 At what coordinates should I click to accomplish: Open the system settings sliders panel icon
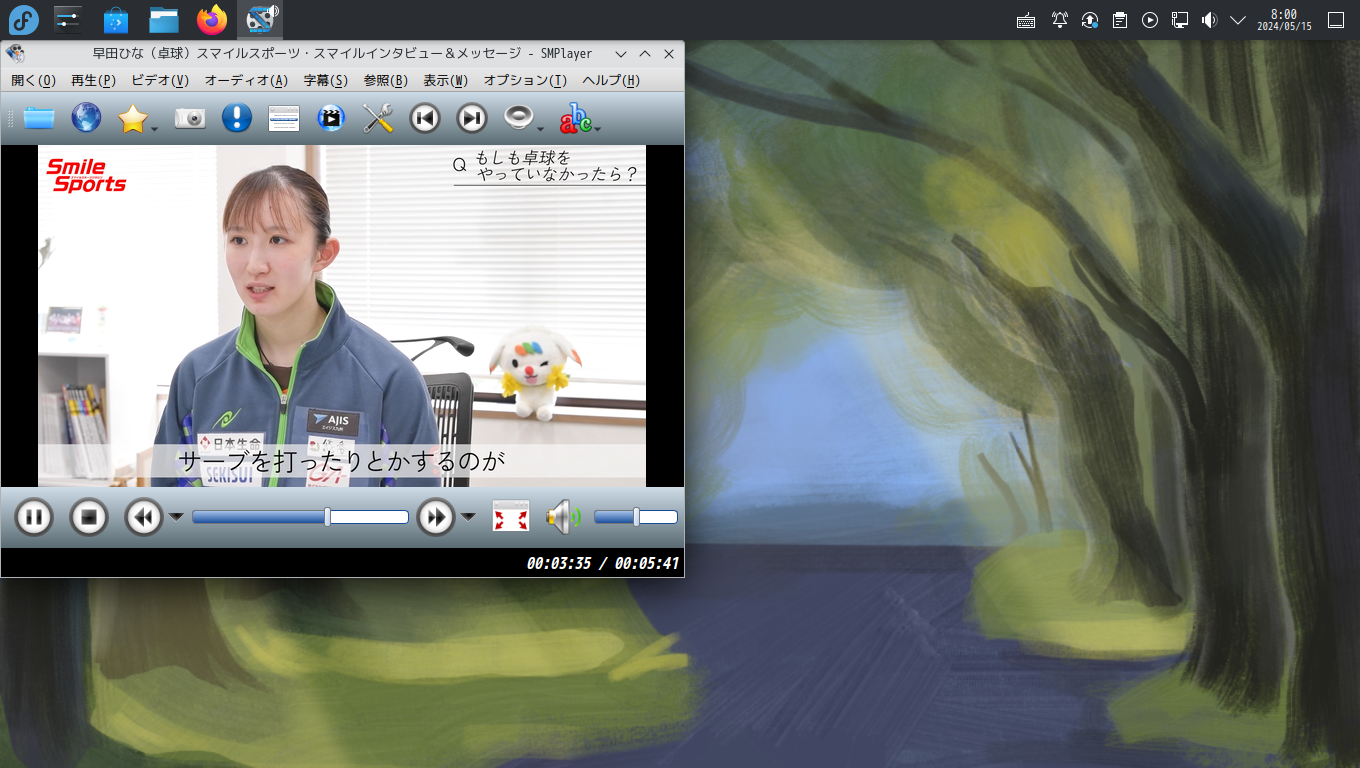68,19
